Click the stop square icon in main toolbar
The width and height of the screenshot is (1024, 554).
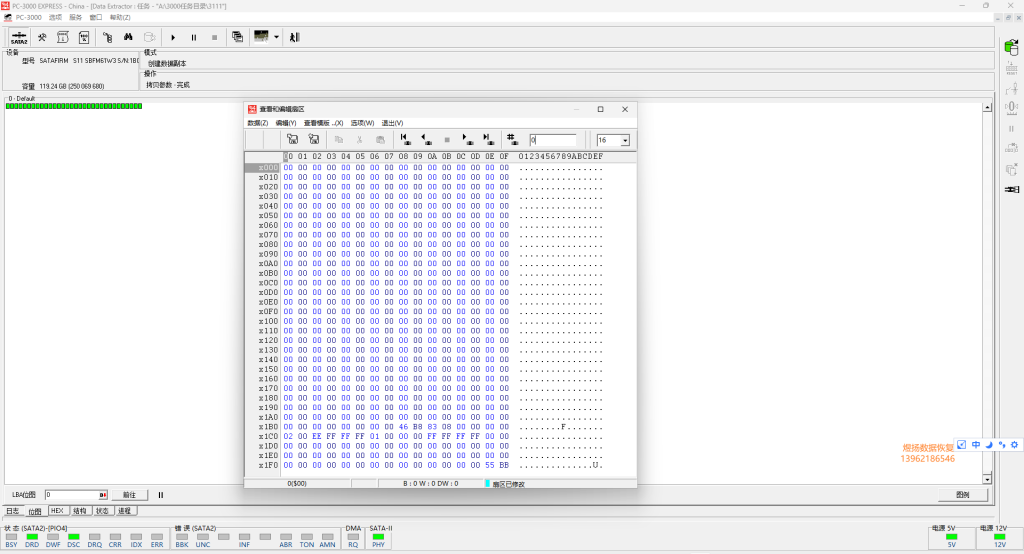pyautogui.click(x=214, y=38)
